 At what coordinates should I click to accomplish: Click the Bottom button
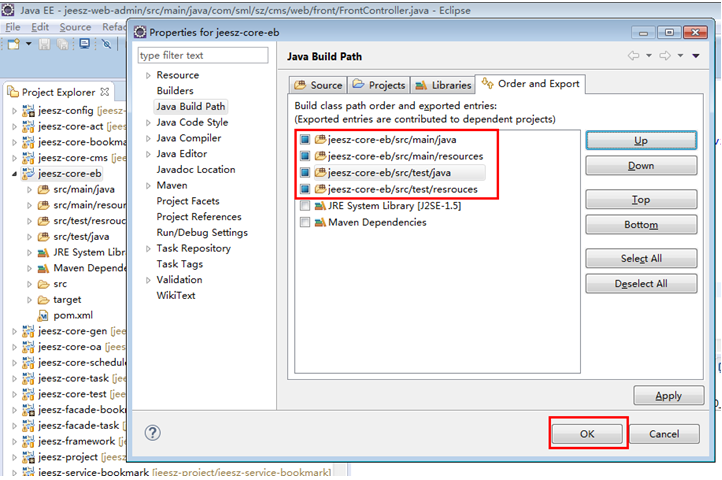pyautogui.click(x=641, y=224)
